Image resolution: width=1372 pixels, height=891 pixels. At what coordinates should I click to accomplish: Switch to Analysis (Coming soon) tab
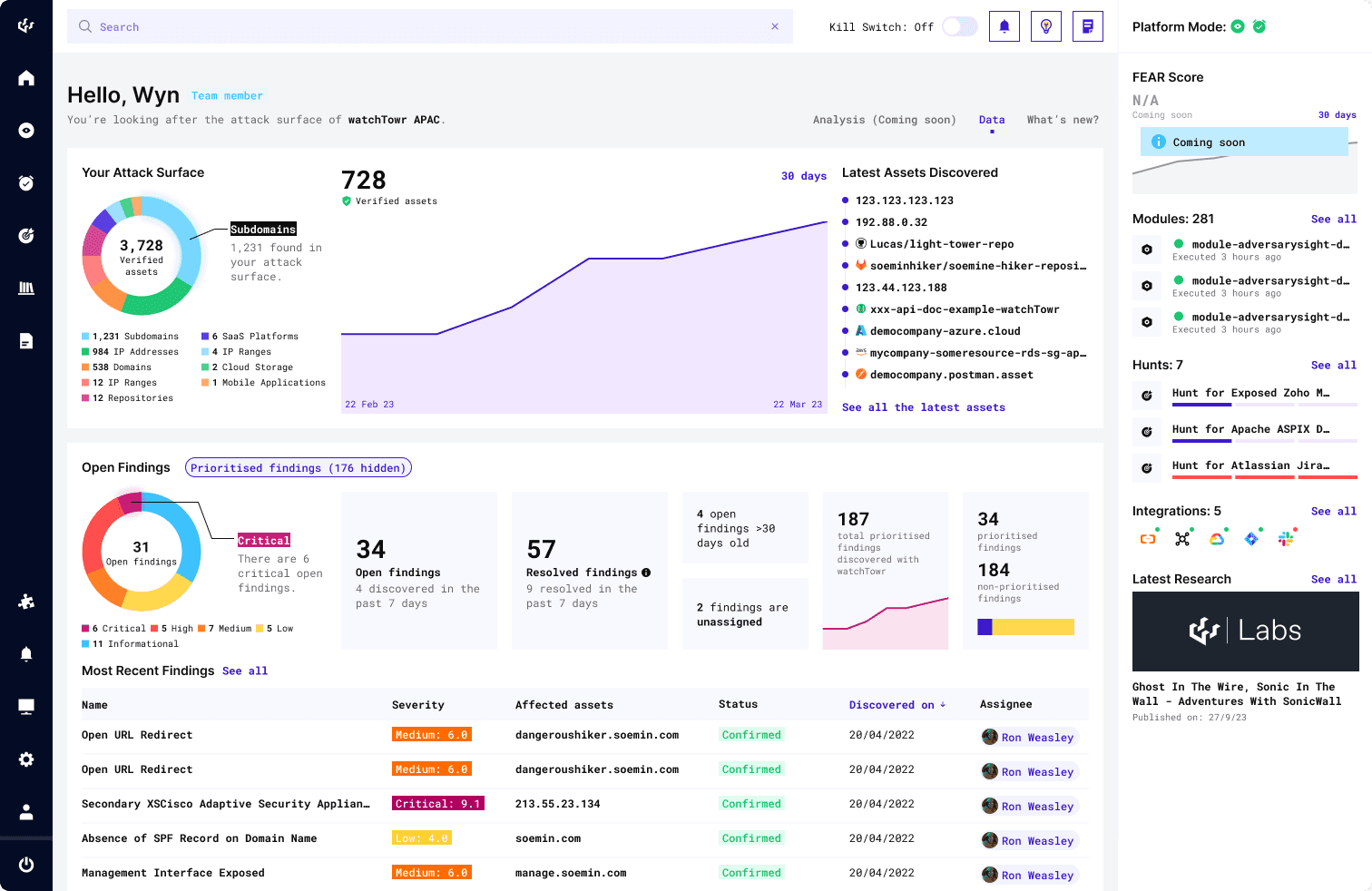[885, 120]
